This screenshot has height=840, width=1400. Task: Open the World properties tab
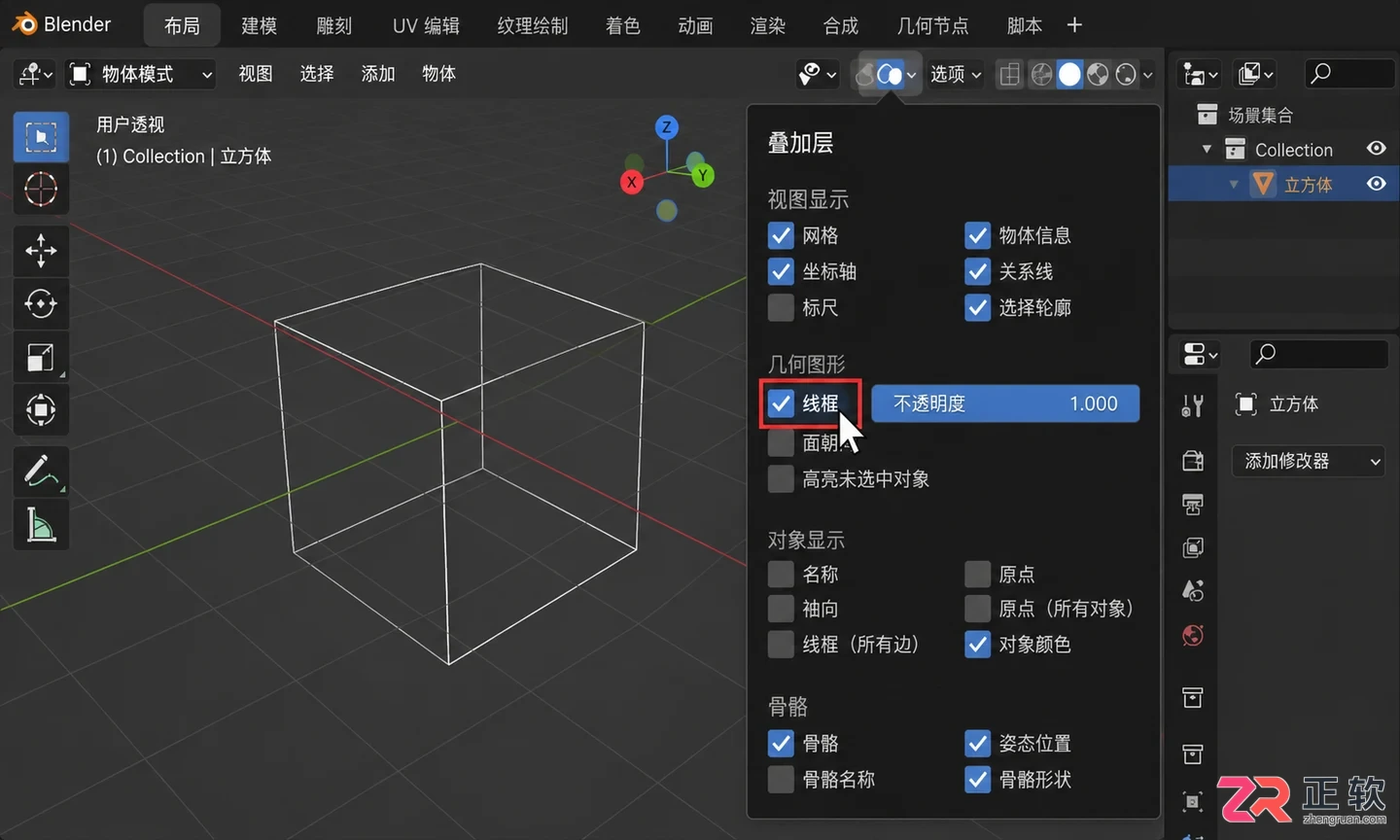click(1193, 635)
